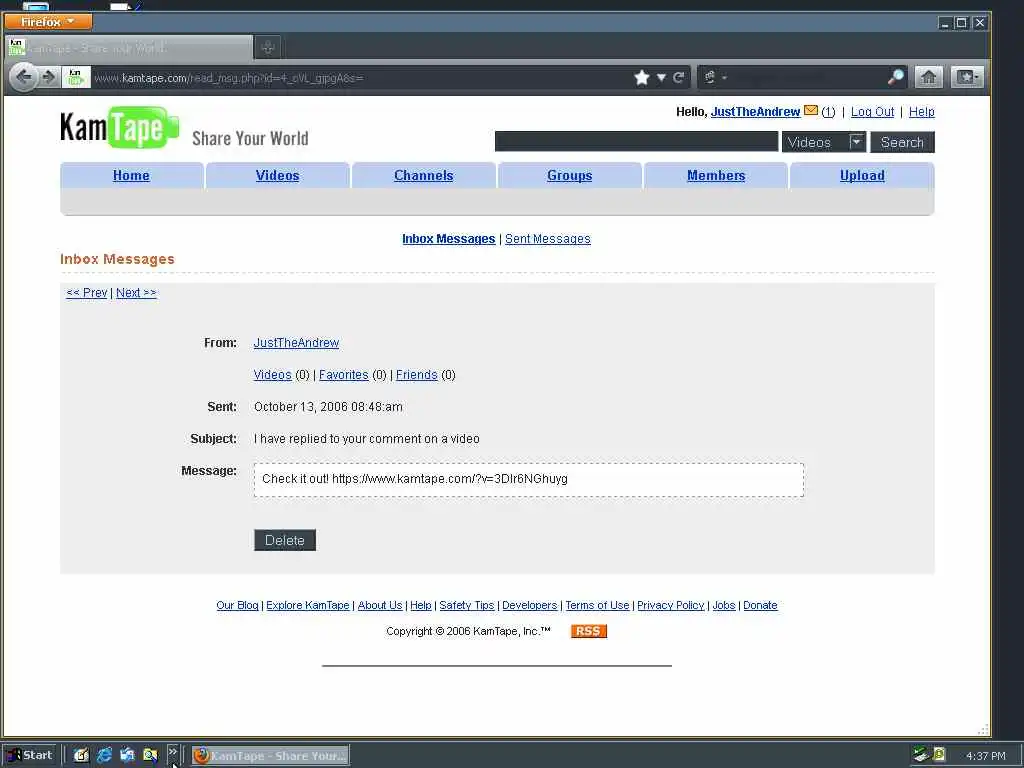1024x768 pixels.
Task: Click the first quick launch icon beside Start
Action: point(81,755)
